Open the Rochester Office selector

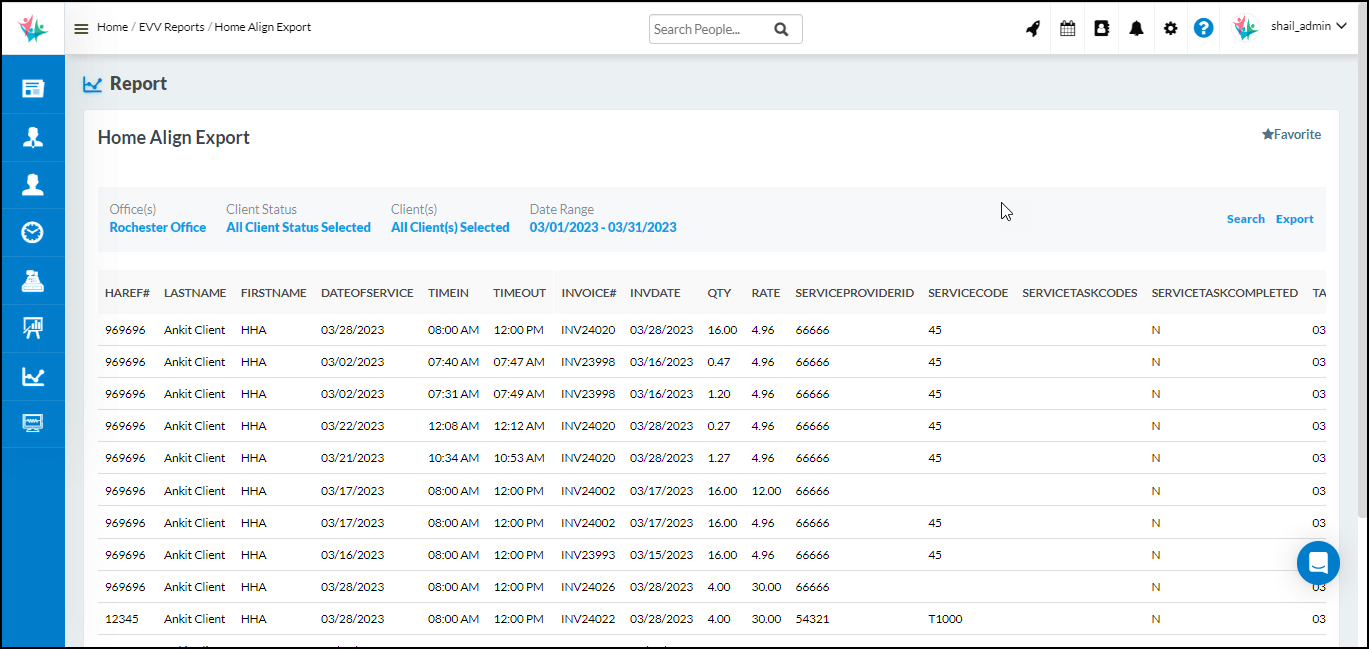click(158, 228)
